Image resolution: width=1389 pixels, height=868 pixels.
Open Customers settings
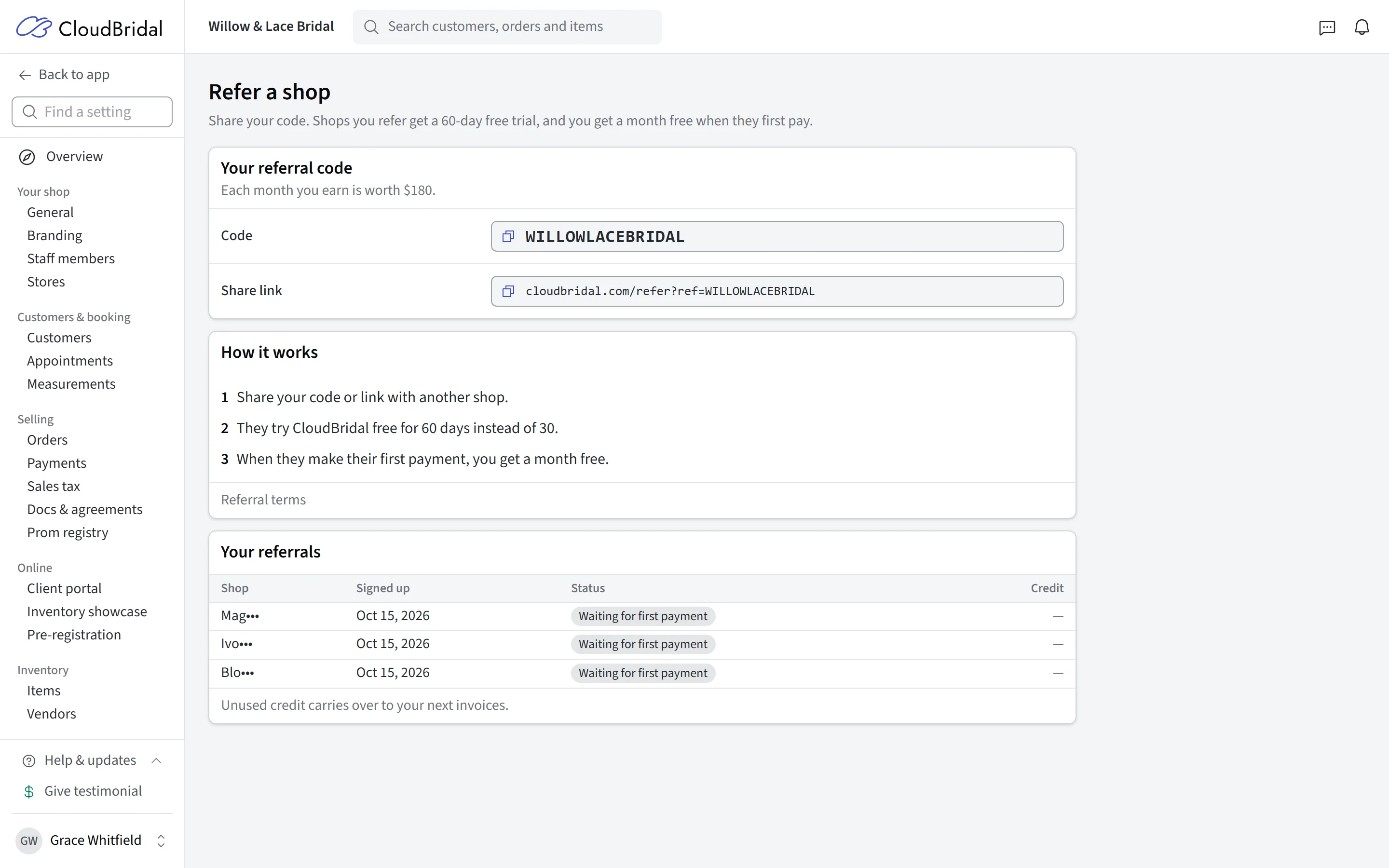(x=59, y=338)
